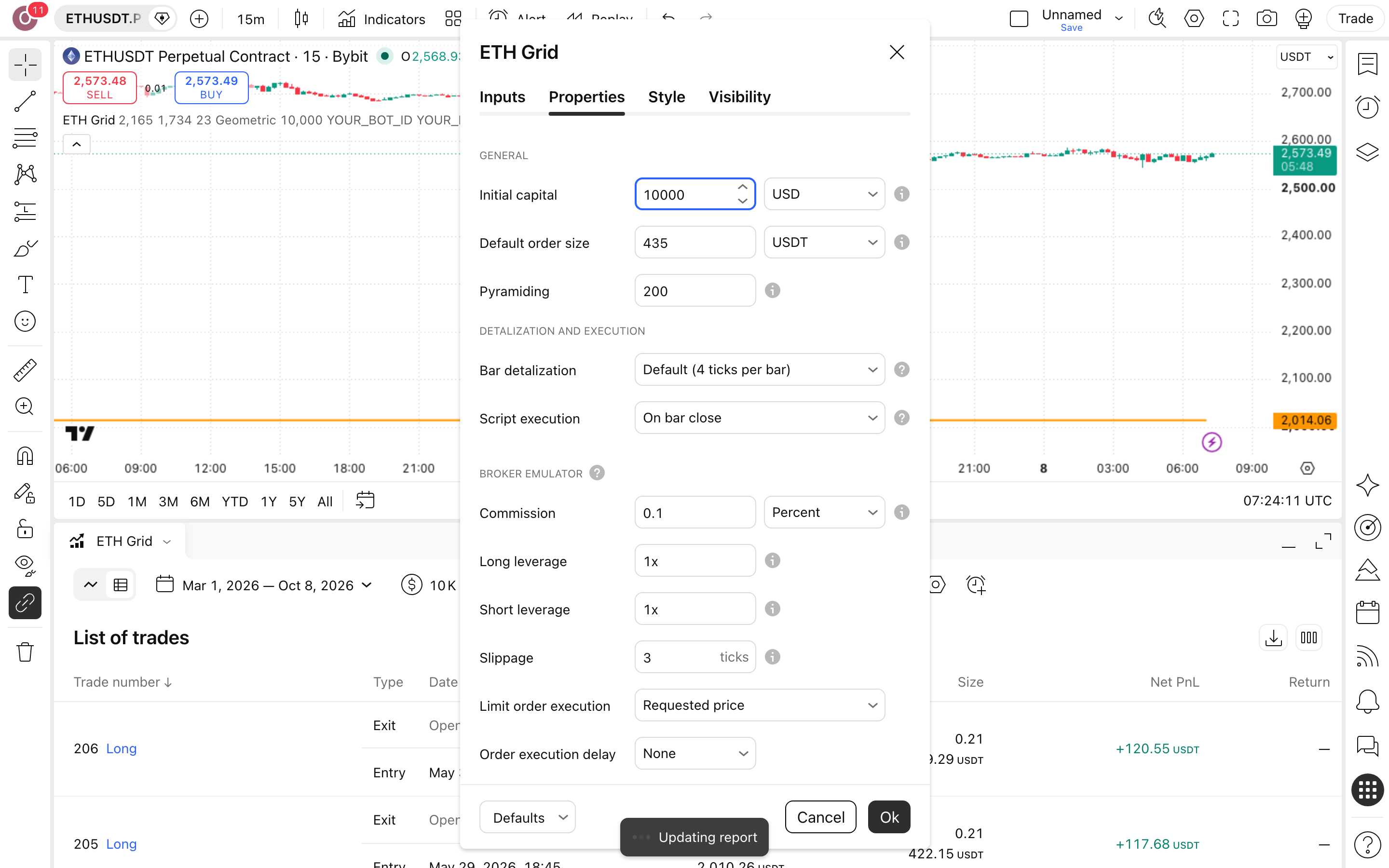Viewport: 1389px width, 868px height.
Task: Select the brush drawing tool
Action: (x=25, y=248)
